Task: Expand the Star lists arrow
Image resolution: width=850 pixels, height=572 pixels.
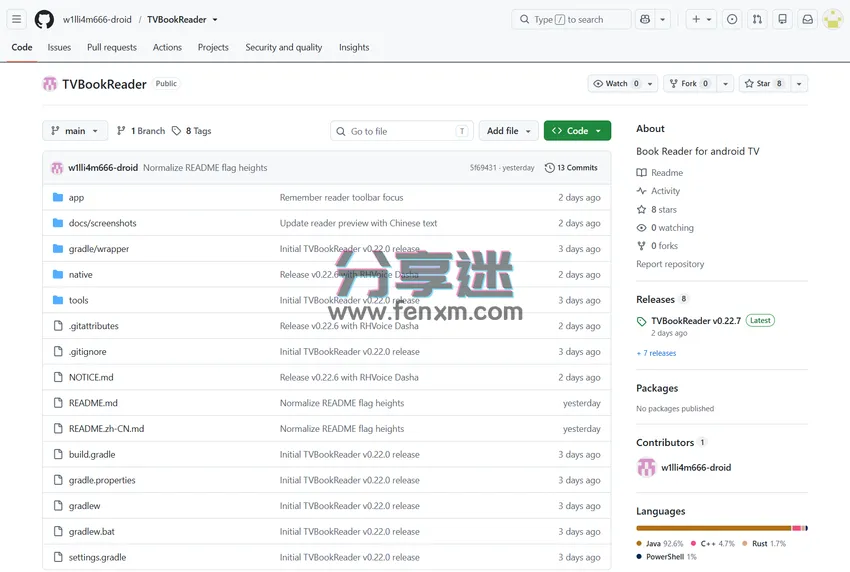Action: (x=799, y=83)
